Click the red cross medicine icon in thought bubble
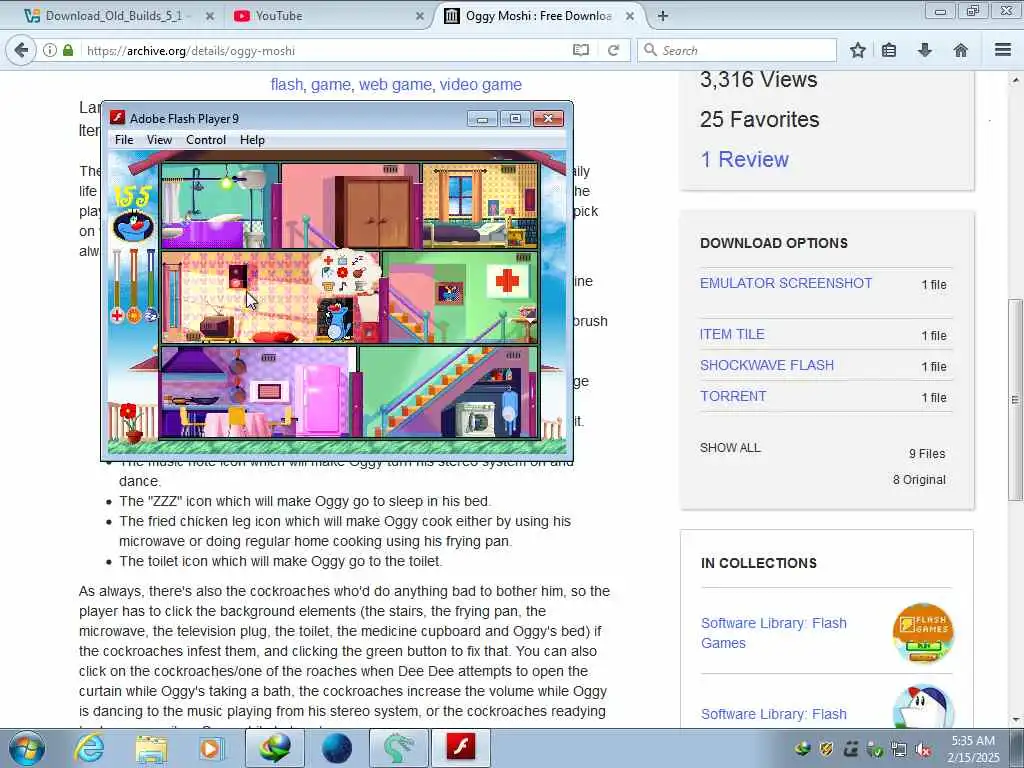This screenshot has width=1024, height=768. coord(328,260)
